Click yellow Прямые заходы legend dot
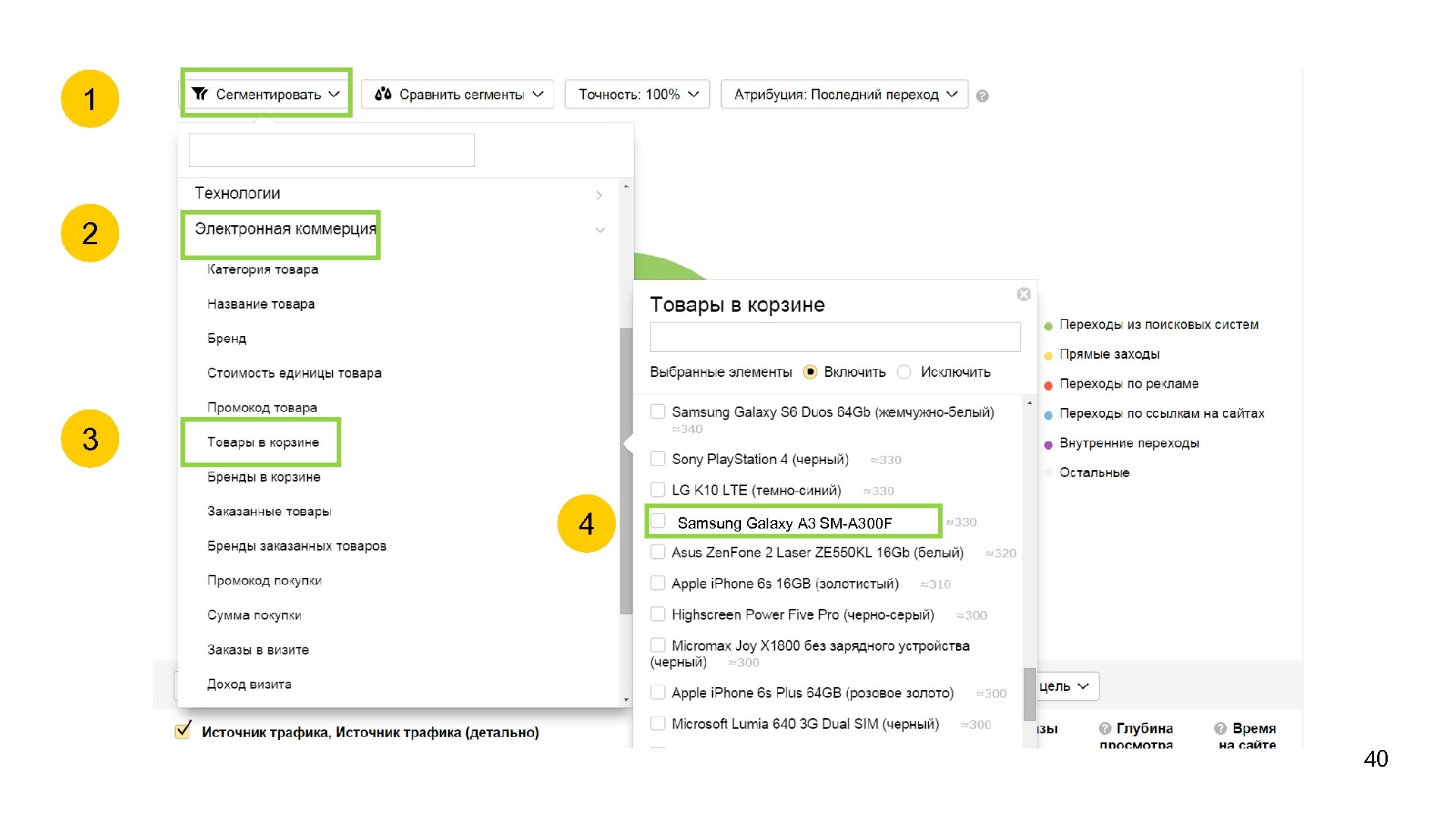This screenshot has height=819, width=1456. click(1048, 356)
